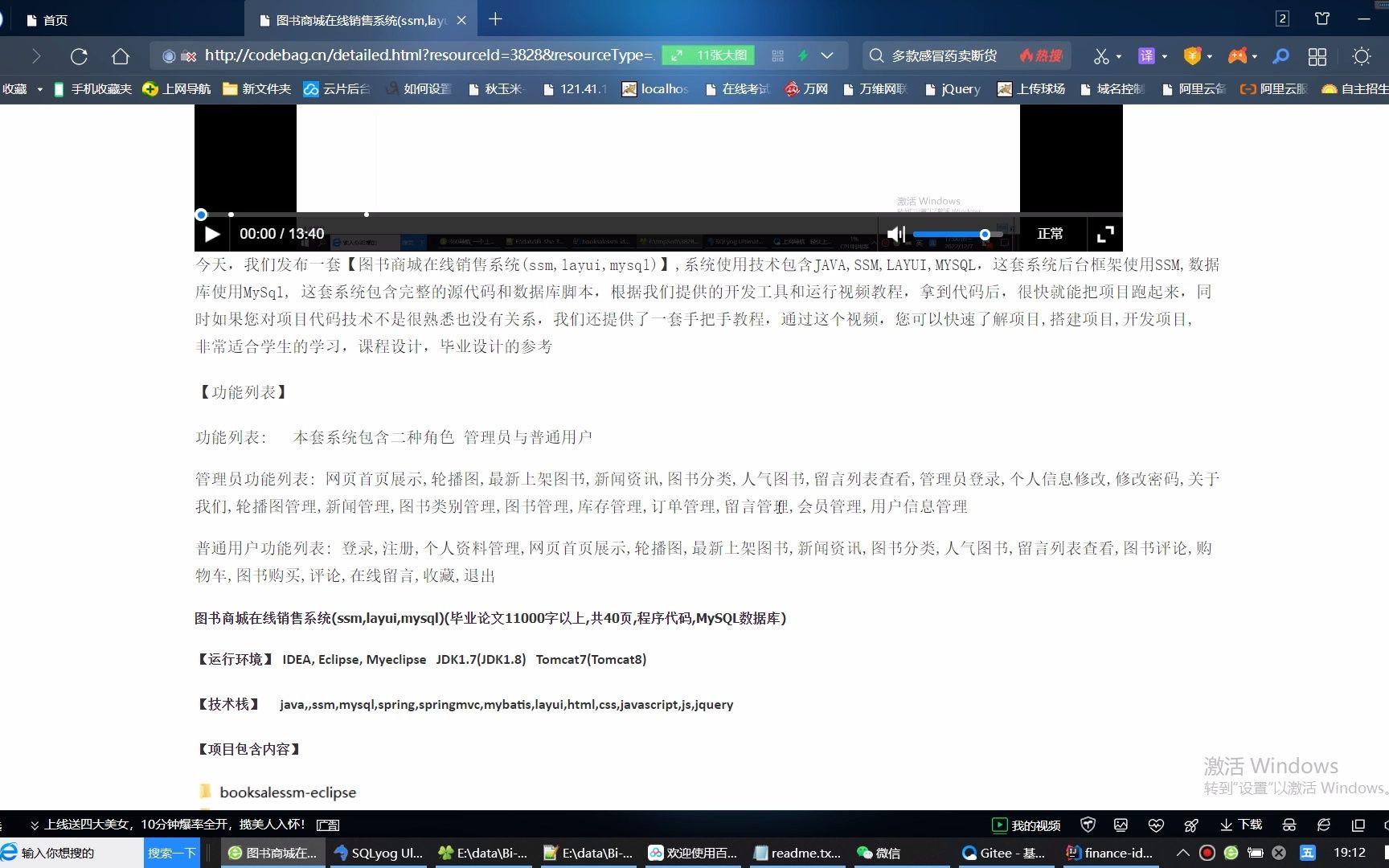Click the IE mode switch icon in status bar
The image size is (1389, 868).
tap(1324, 825)
